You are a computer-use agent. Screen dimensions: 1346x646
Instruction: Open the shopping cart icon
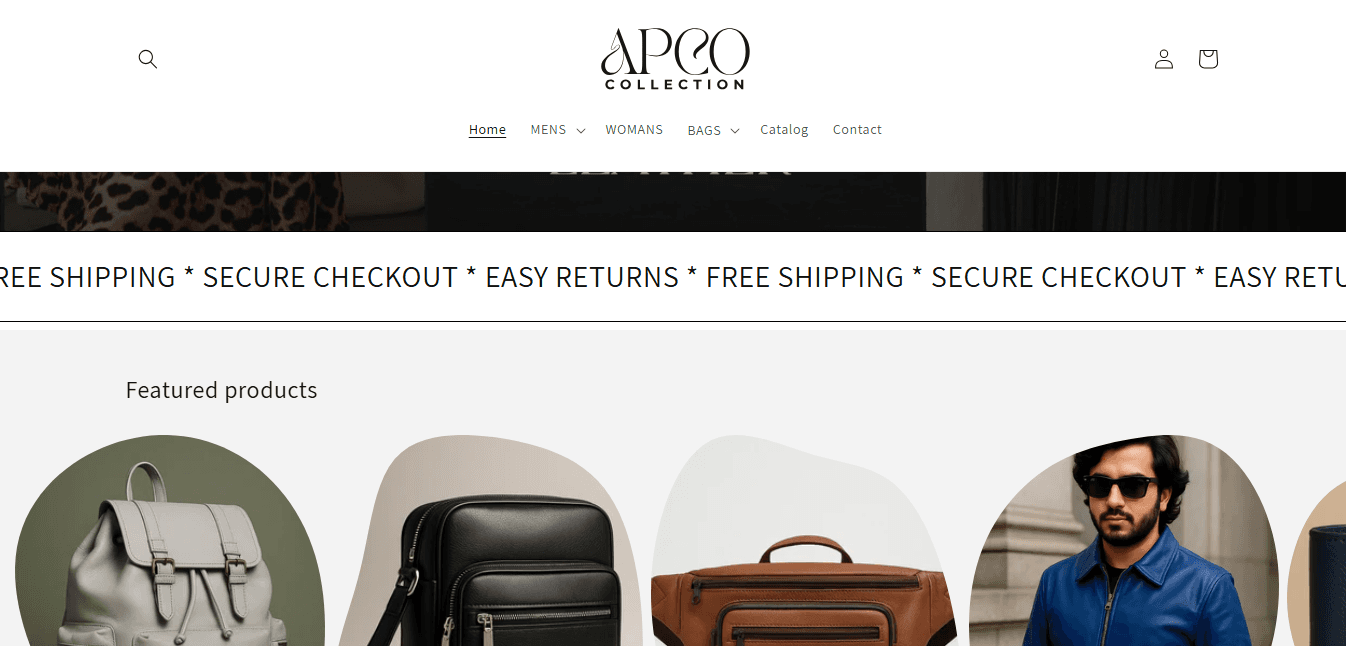pos(1208,59)
